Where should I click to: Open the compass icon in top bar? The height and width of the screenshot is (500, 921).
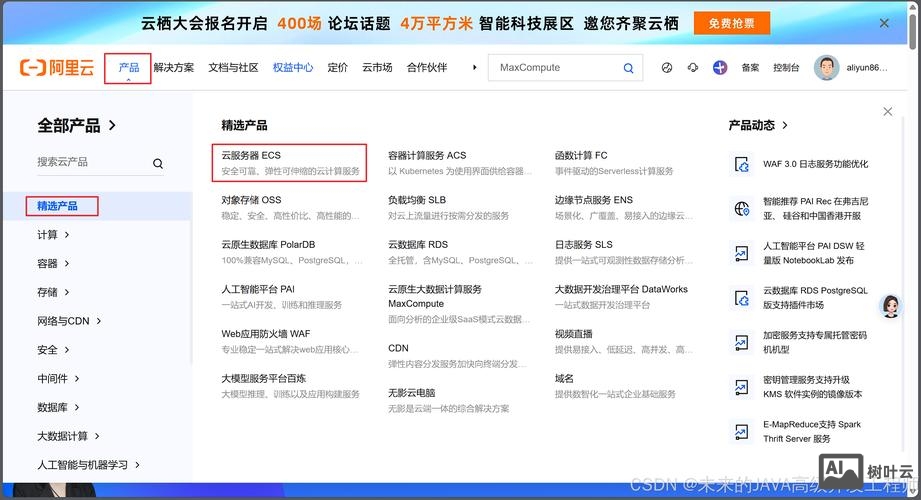[x=667, y=68]
